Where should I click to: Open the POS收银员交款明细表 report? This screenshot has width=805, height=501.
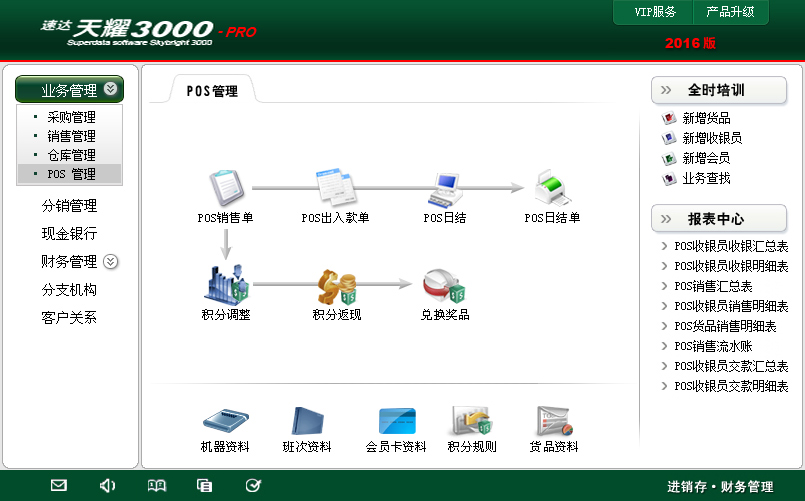click(x=731, y=386)
